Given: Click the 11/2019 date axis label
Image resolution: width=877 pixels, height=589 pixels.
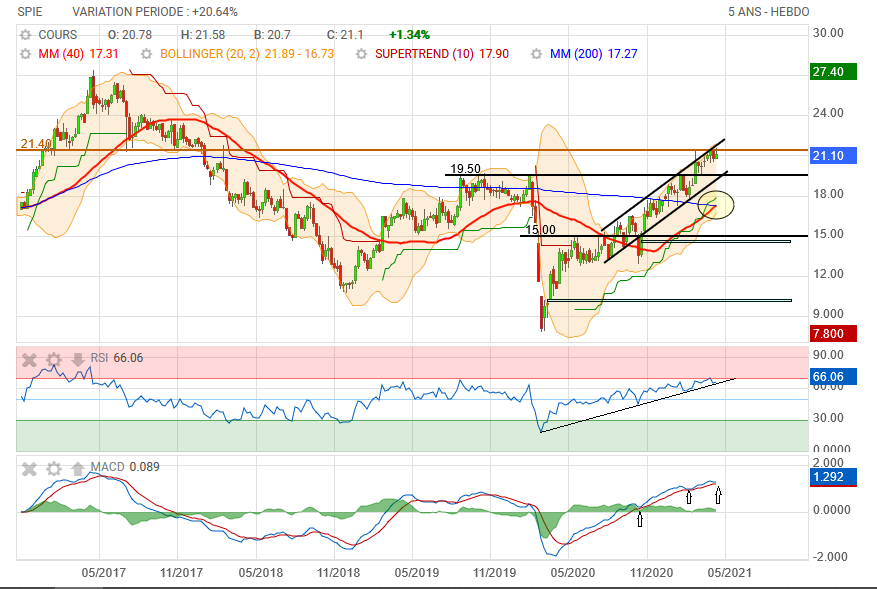Looking at the screenshot, I should pos(494,573).
